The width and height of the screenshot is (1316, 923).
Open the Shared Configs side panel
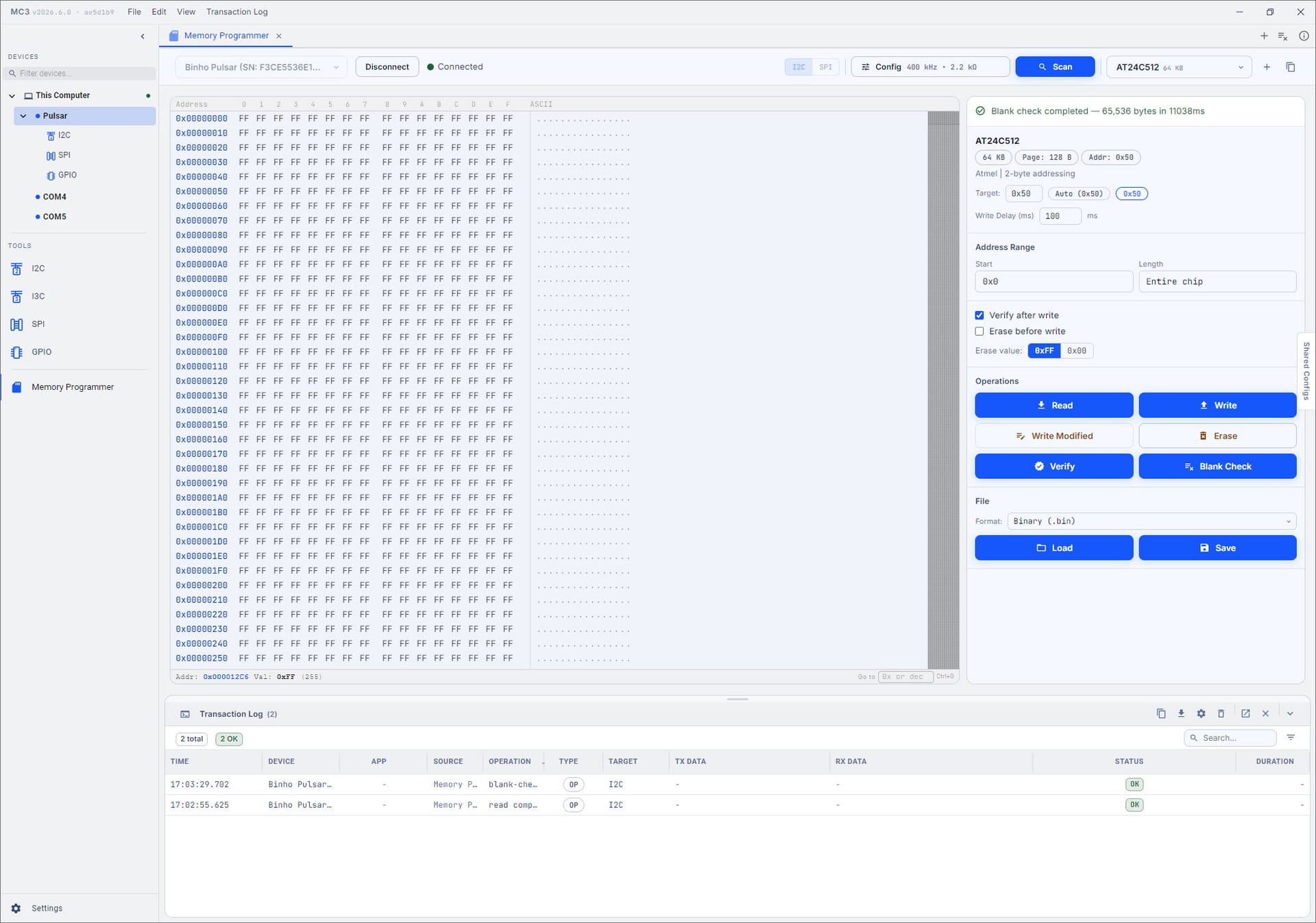point(1306,370)
